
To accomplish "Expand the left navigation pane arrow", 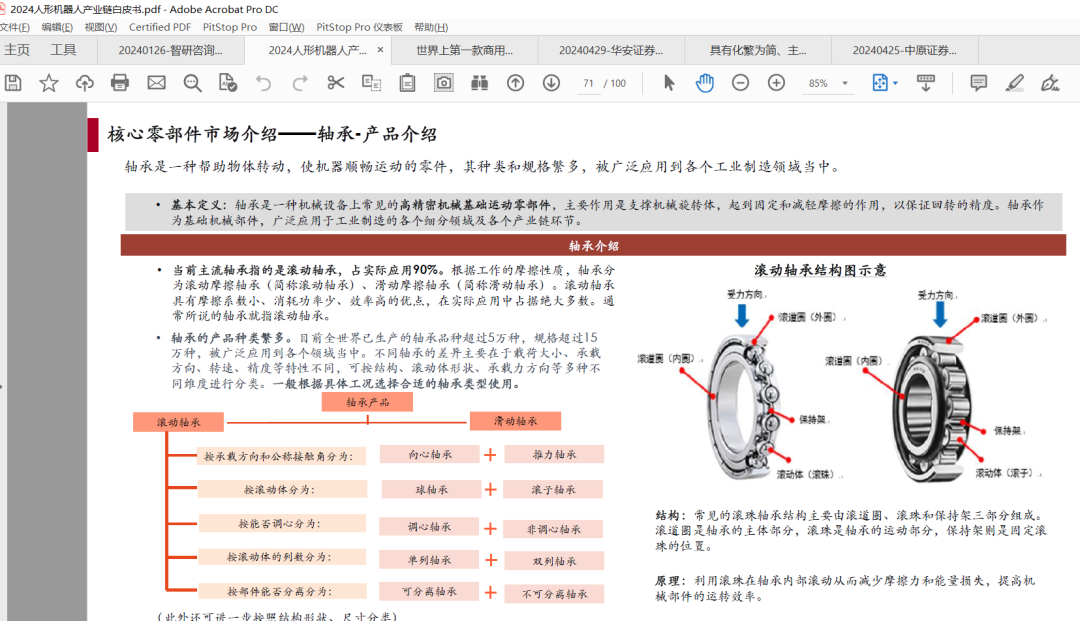I will pos(2,386).
